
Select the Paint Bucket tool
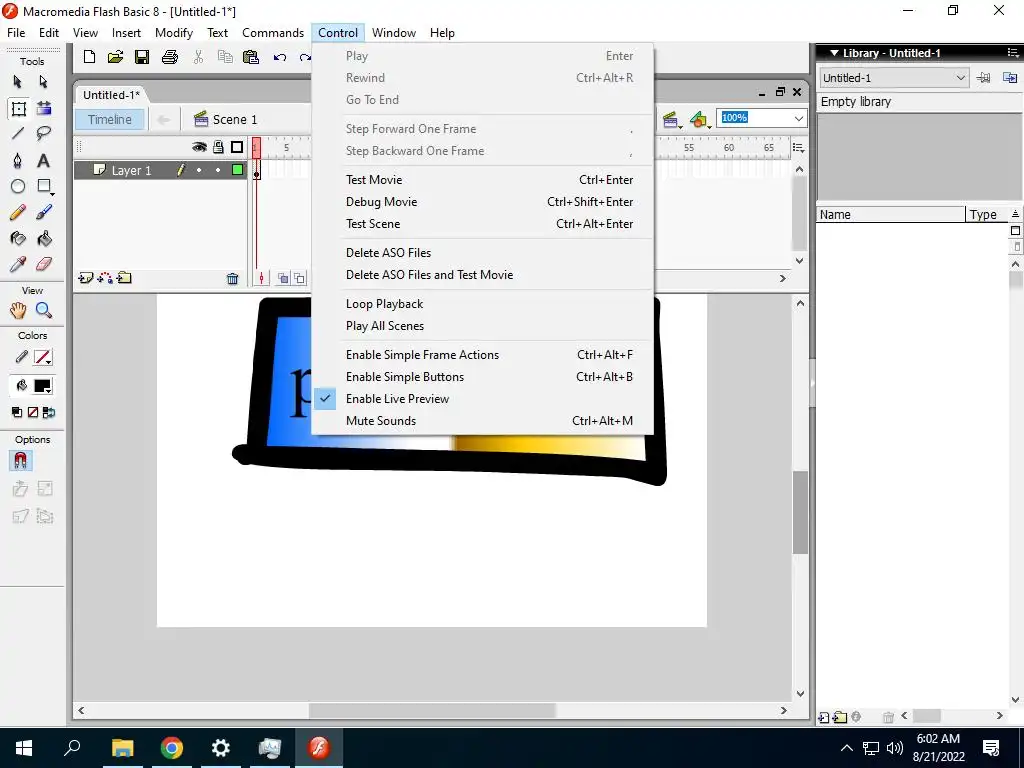coord(44,238)
